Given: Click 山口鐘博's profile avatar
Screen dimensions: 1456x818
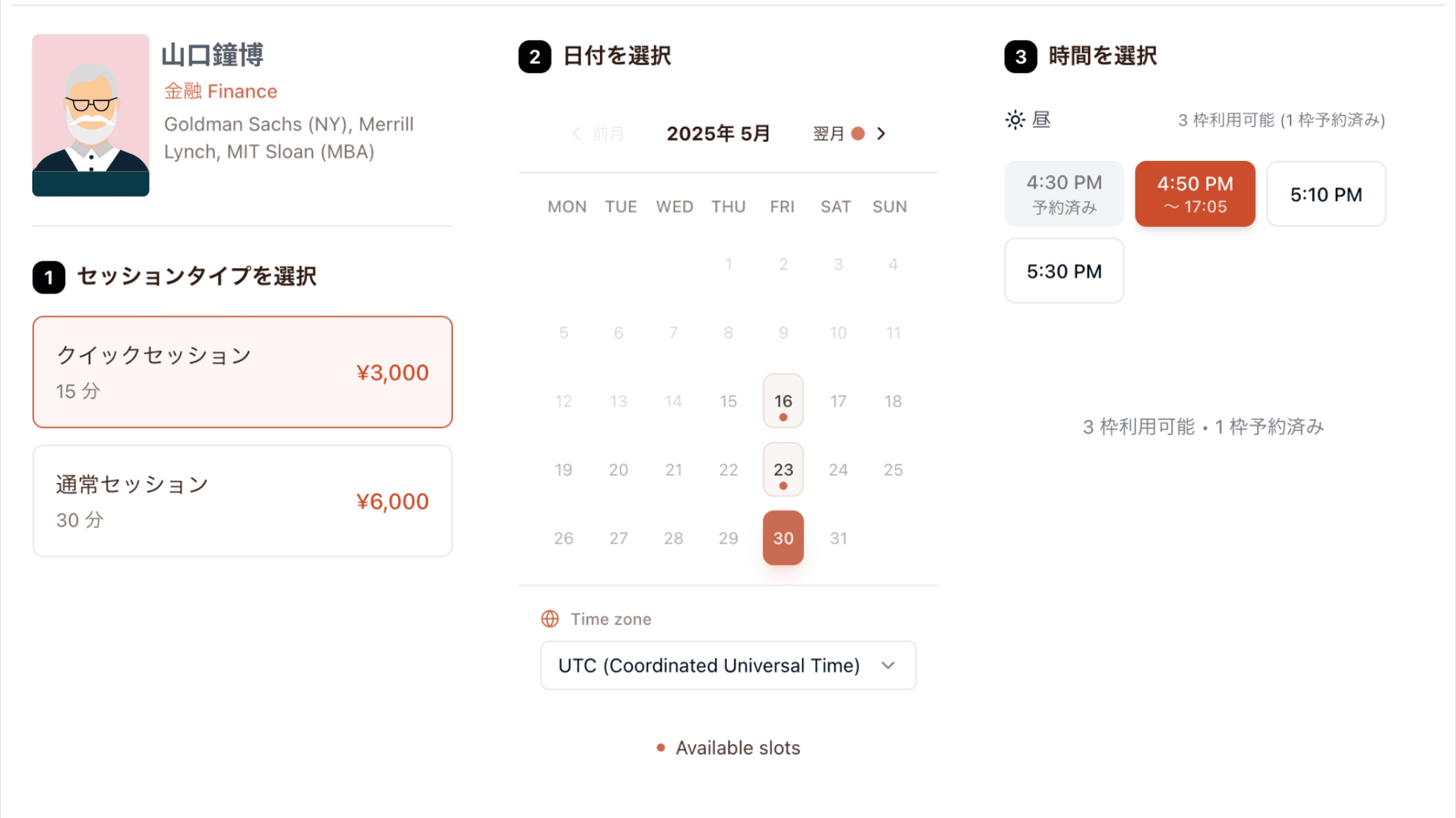Looking at the screenshot, I should 91,115.
